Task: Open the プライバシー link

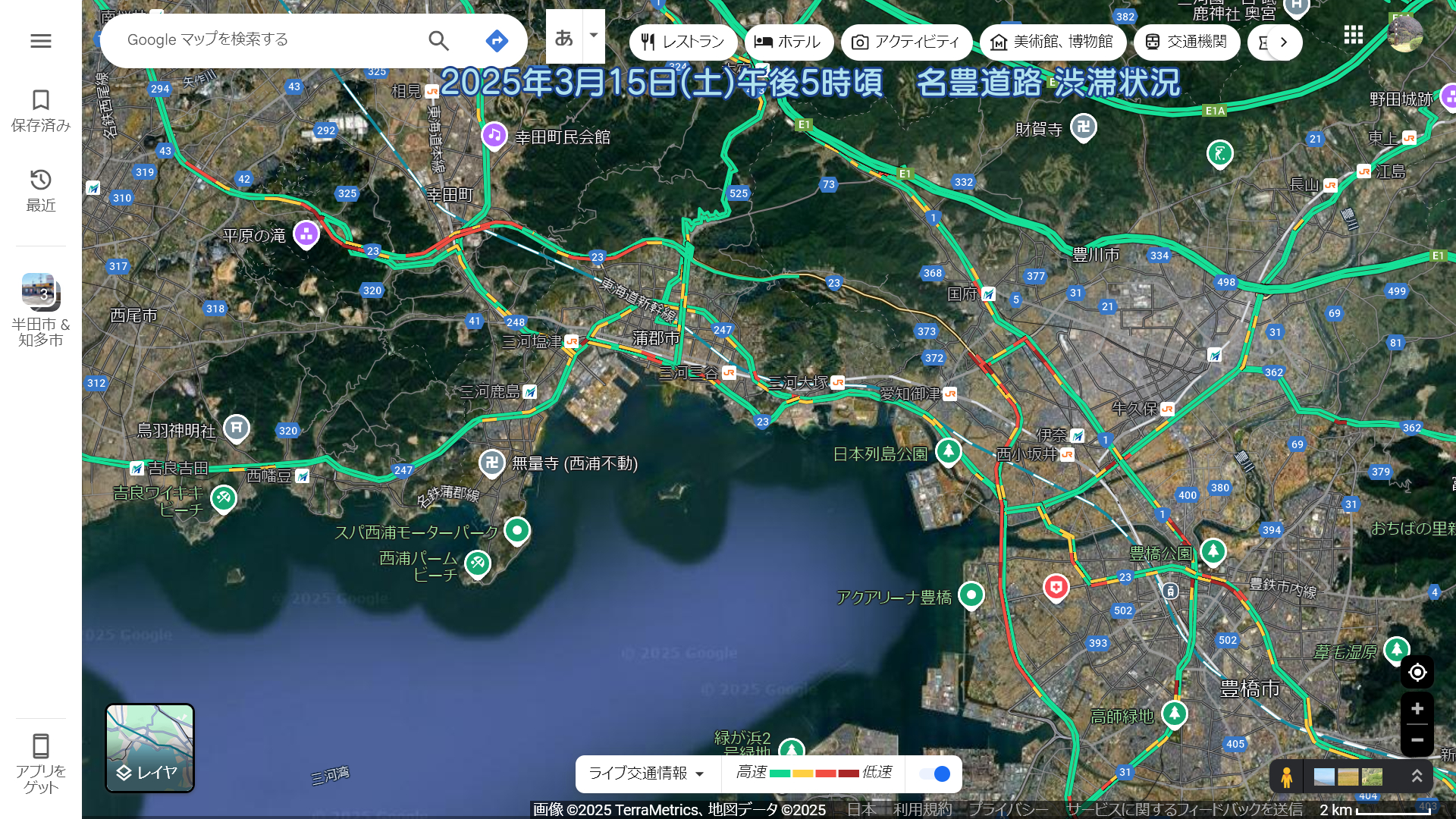Action: click(x=1009, y=810)
